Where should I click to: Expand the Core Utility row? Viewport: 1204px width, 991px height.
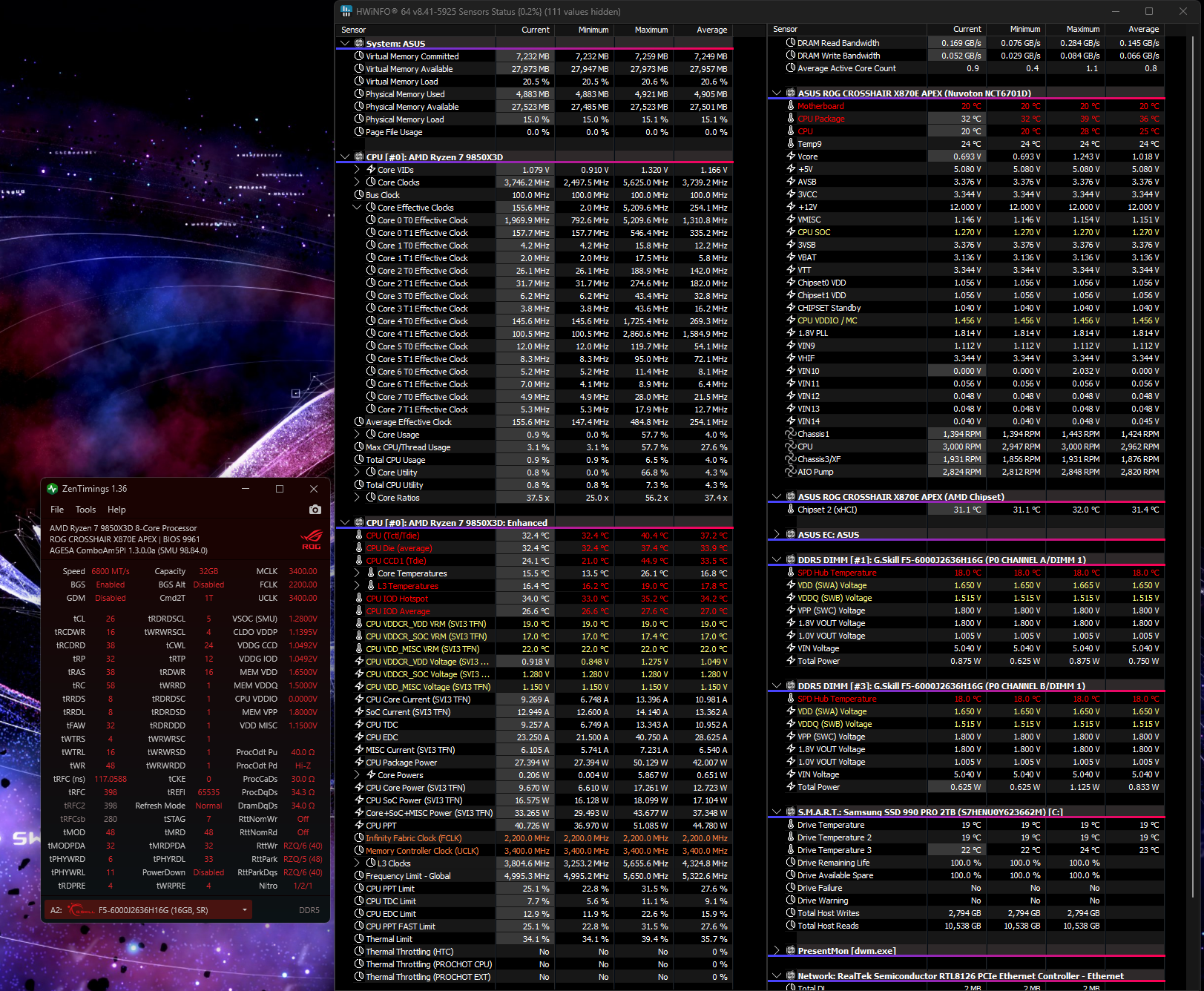[357, 473]
